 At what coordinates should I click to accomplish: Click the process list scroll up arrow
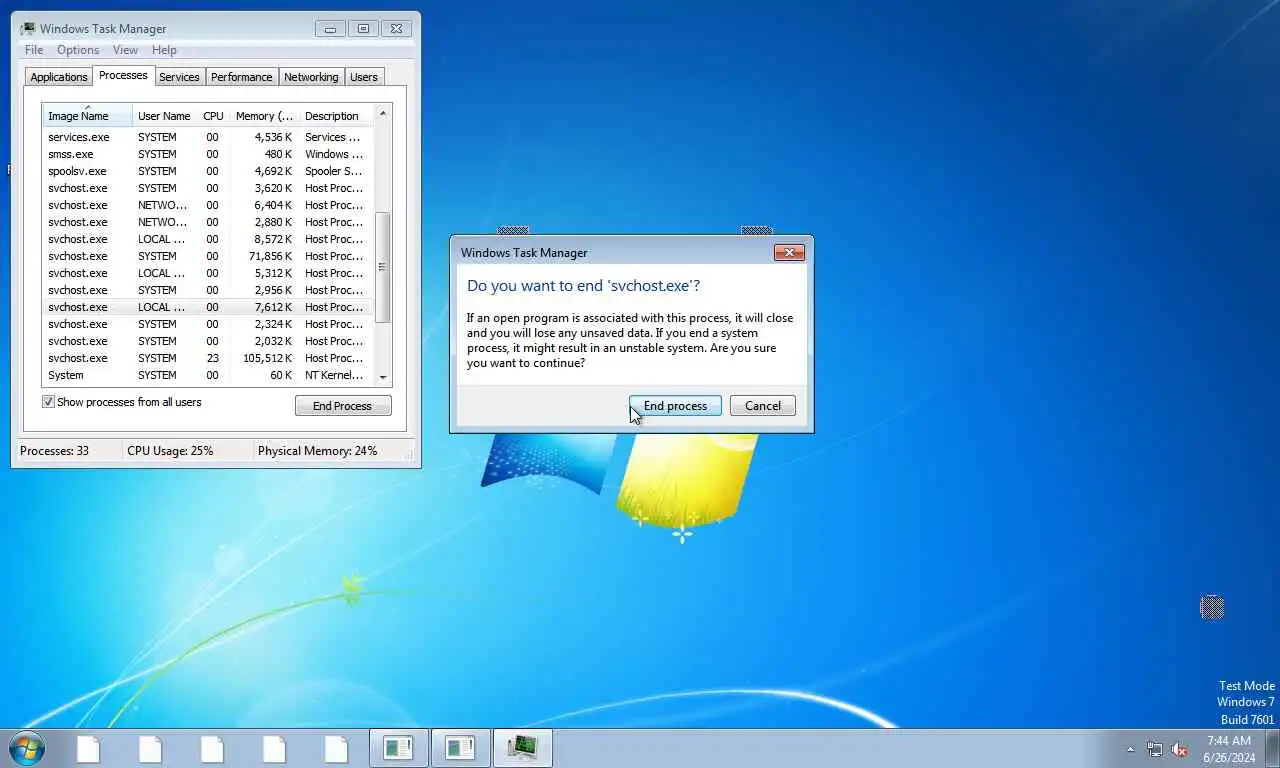383,114
